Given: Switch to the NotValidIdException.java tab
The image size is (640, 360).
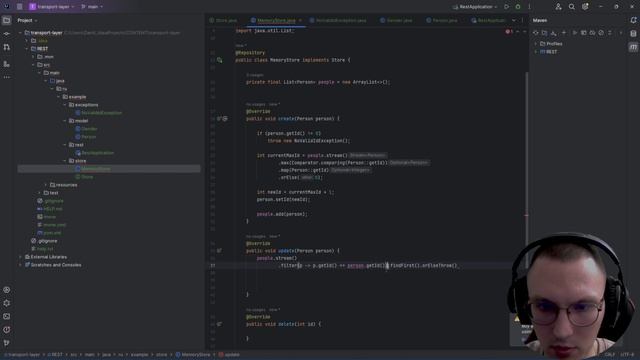Looking at the screenshot, I should (338, 20).
